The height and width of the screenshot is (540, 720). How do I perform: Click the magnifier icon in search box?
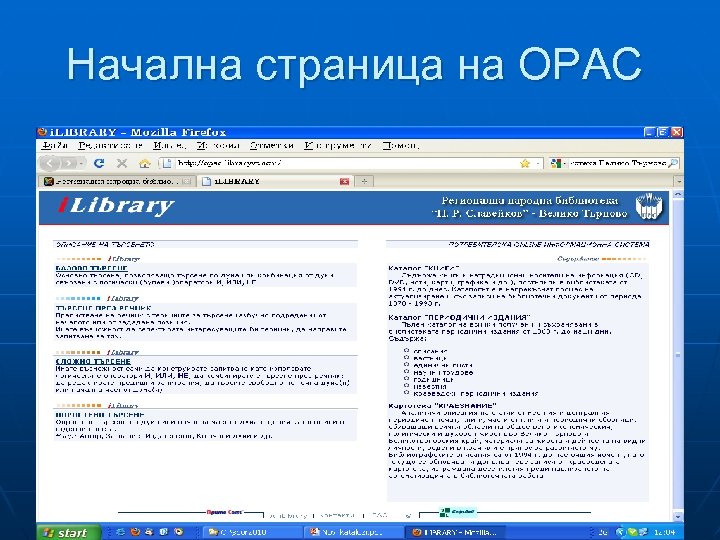click(x=673, y=163)
